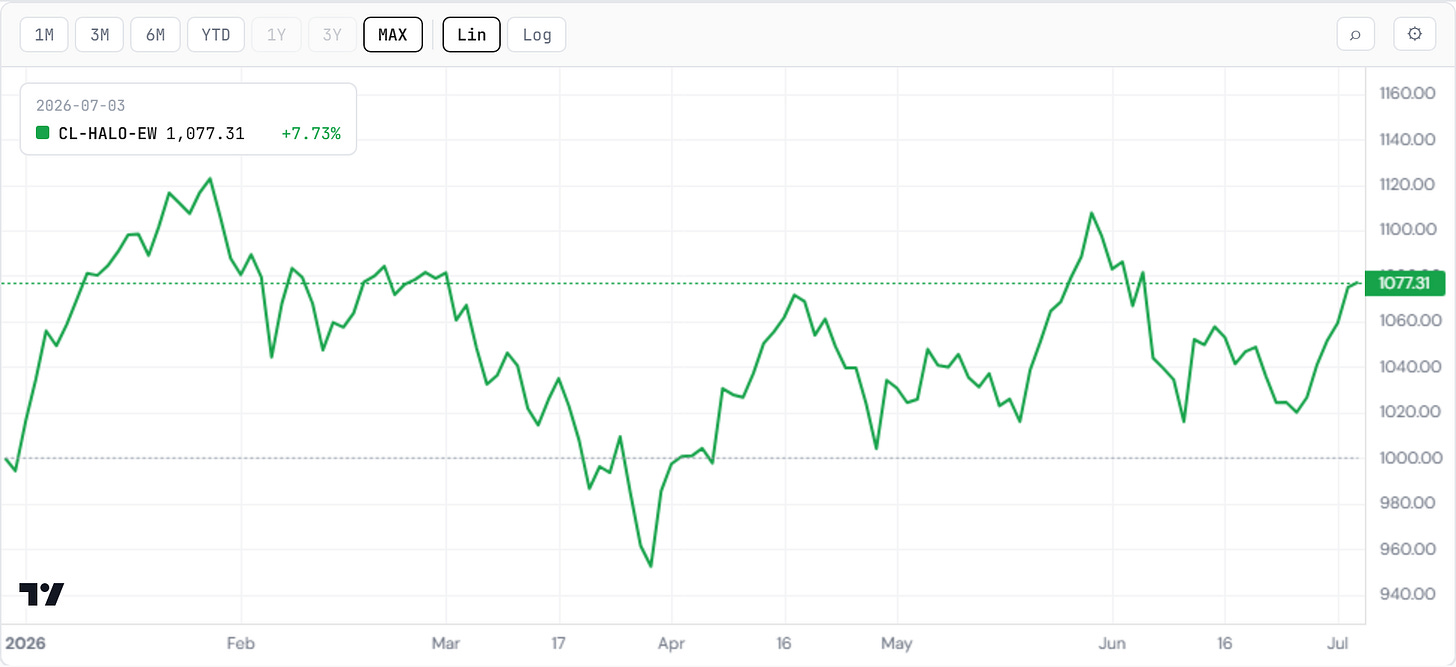This screenshot has width=1456, height=667.
Task: Click the Jun label on time axis
Action: pos(1113,646)
